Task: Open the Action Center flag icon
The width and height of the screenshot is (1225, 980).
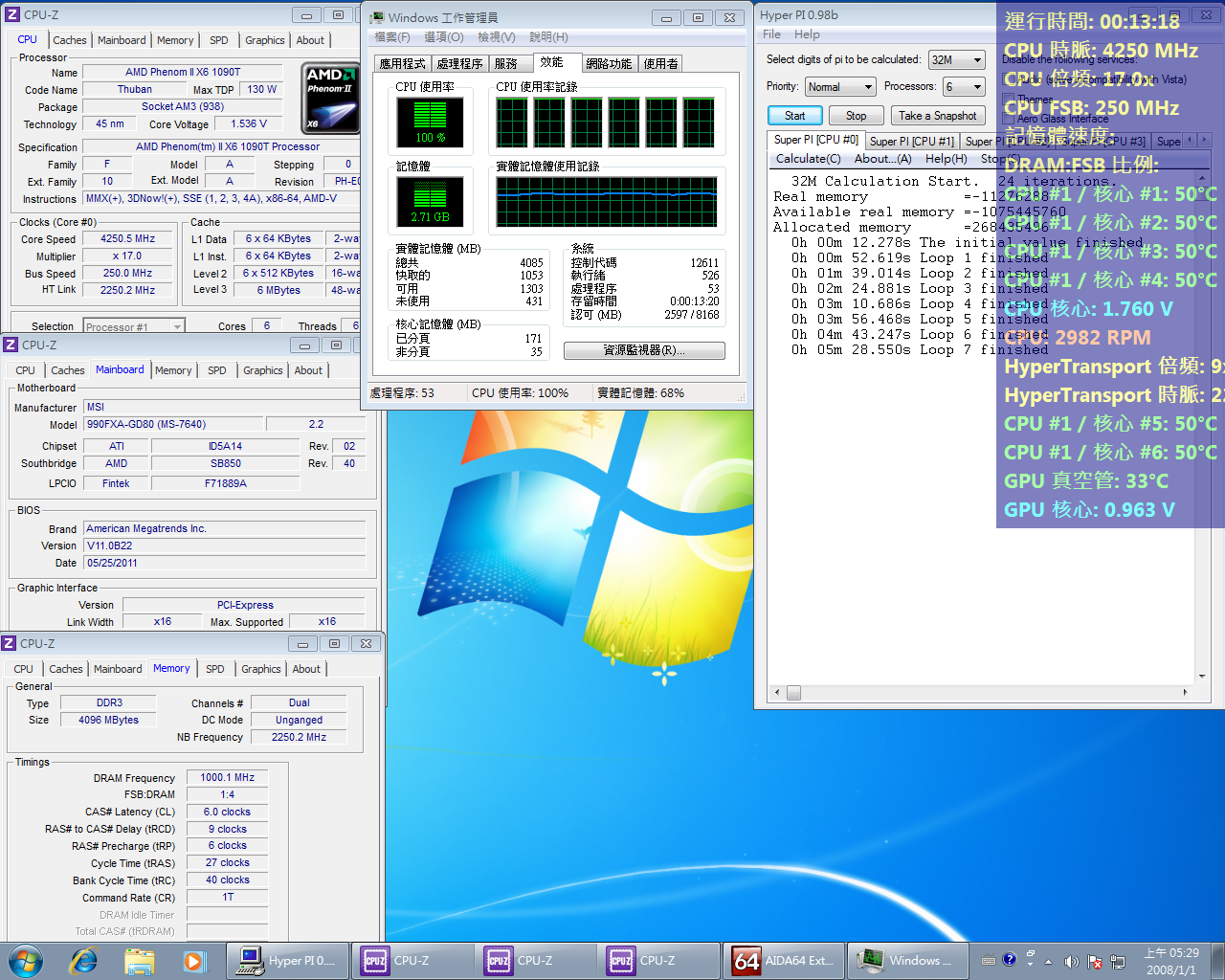Action: click(1094, 962)
